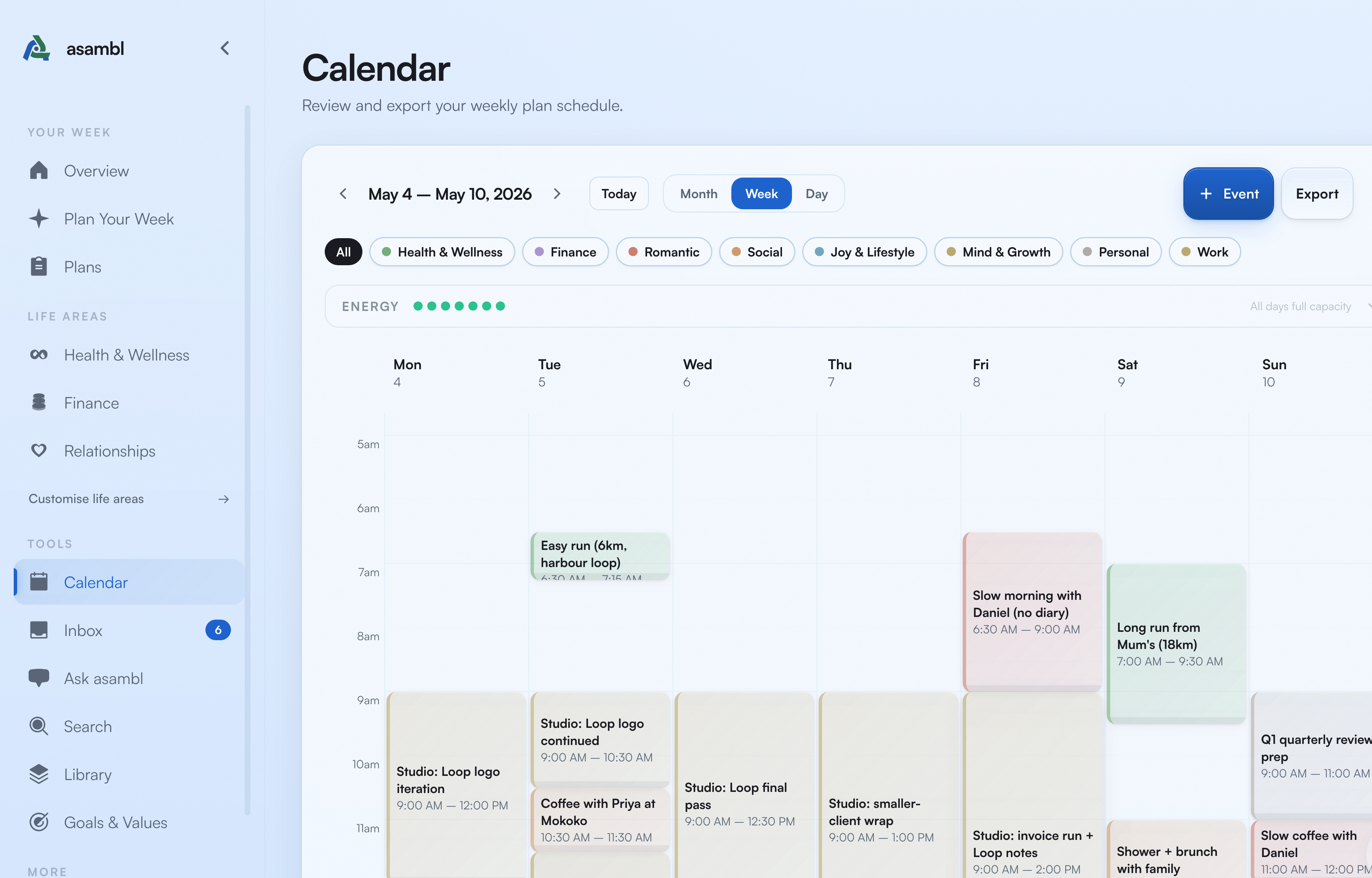Select the Wed 6 day header
Screen dimensions: 1372x878
point(697,373)
